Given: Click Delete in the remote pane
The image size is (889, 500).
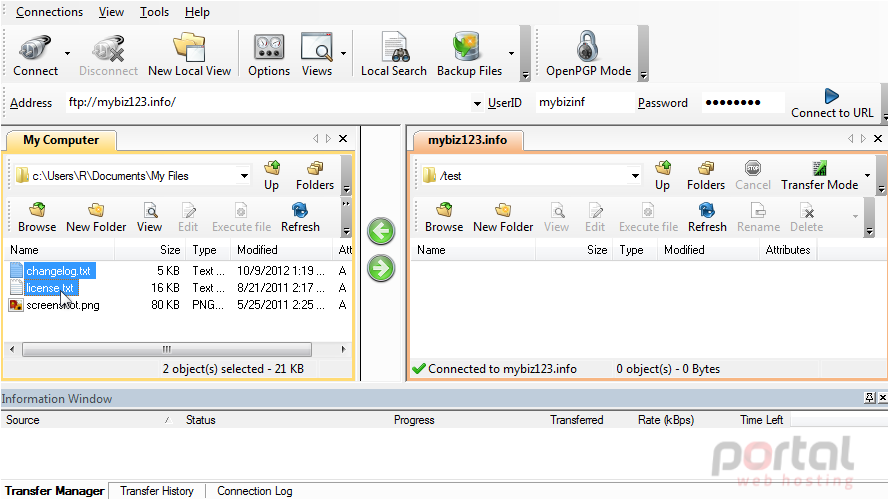Looking at the screenshot, I should click(807, 218).
